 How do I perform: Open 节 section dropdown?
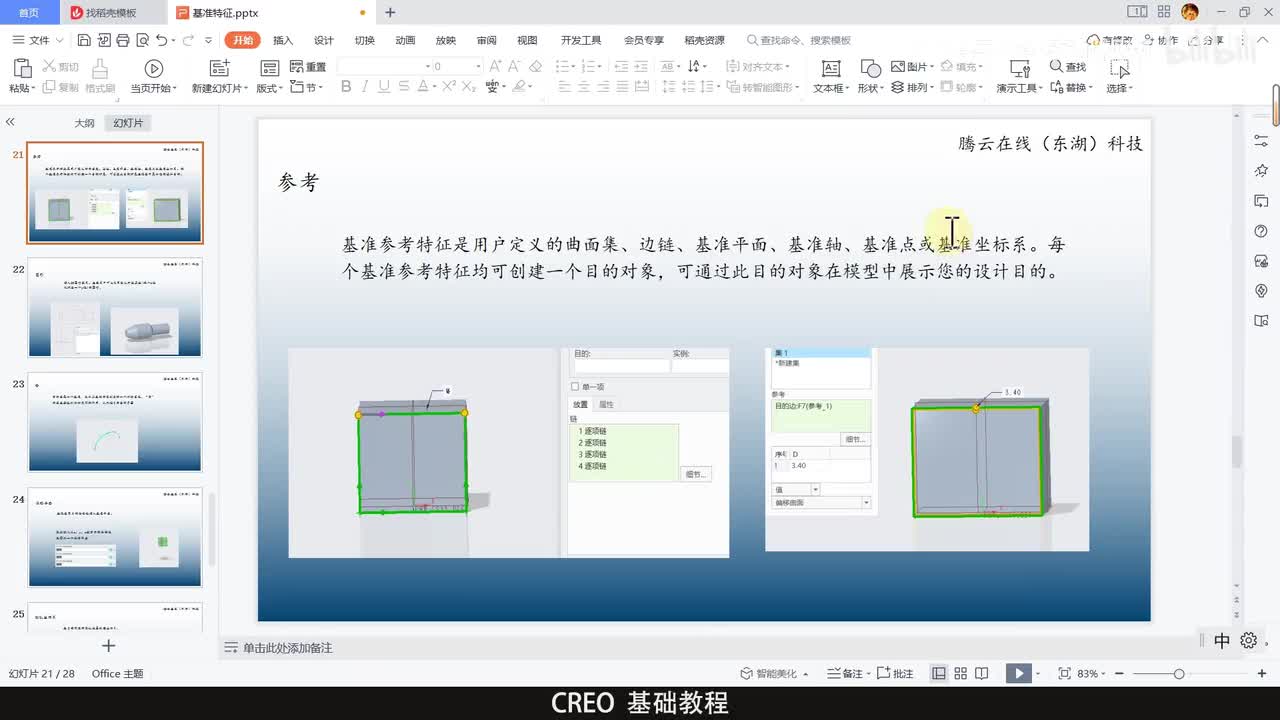[x=306, y=88]
